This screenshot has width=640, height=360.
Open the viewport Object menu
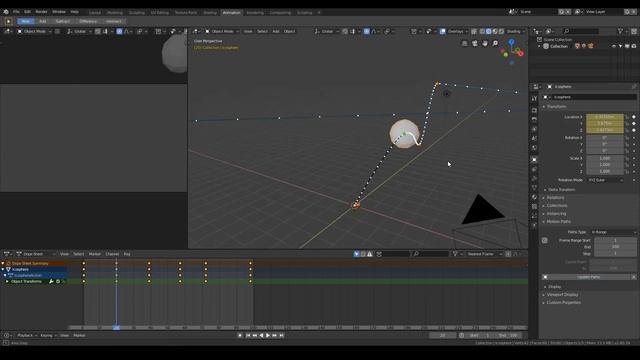[x=289, y=31]
